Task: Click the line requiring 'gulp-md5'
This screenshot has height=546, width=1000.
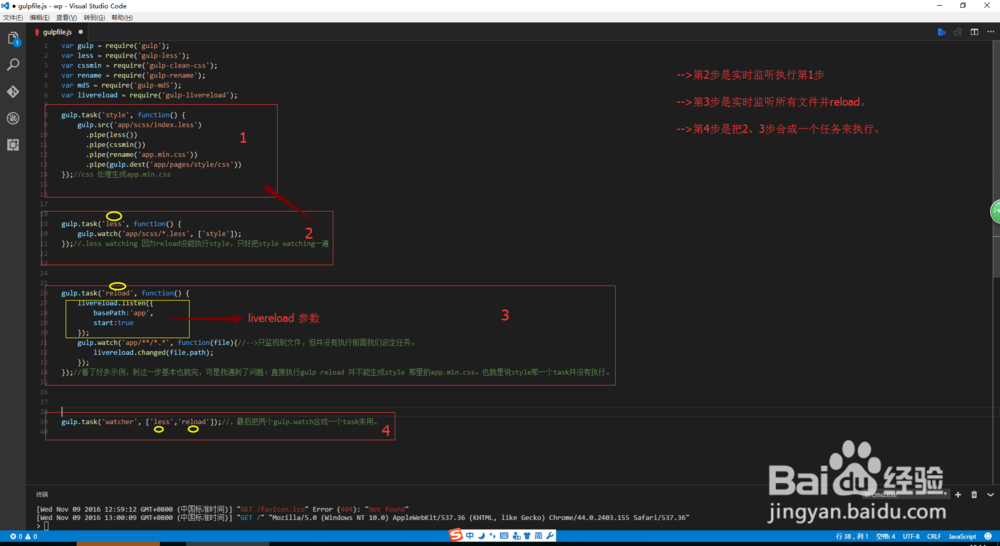Action: (121, 85)
